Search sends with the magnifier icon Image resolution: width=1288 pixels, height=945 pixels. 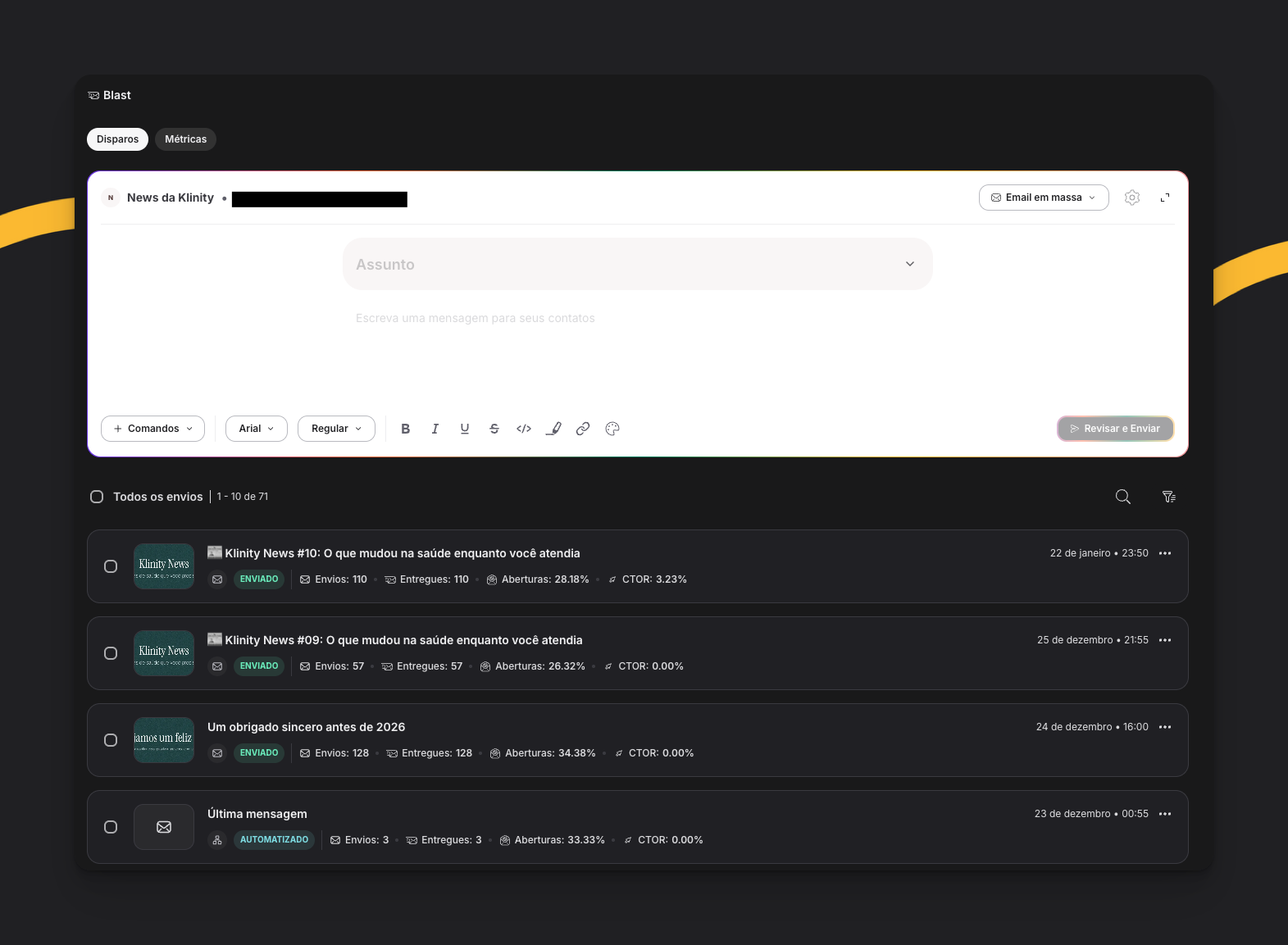coord(1123,497)
